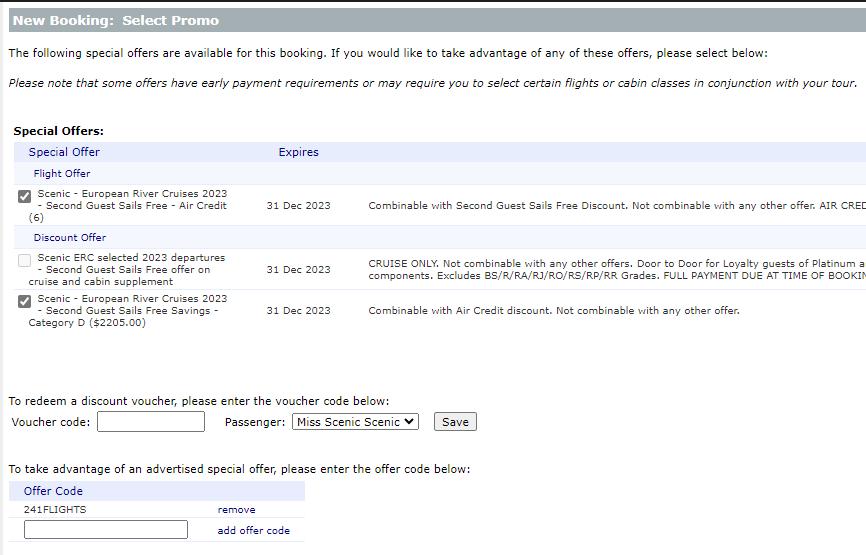Image resolution: width=866 pixels, height=555 pixels.
Task: Click the Flight Offer section label
Action: click(x=62, y=173)
